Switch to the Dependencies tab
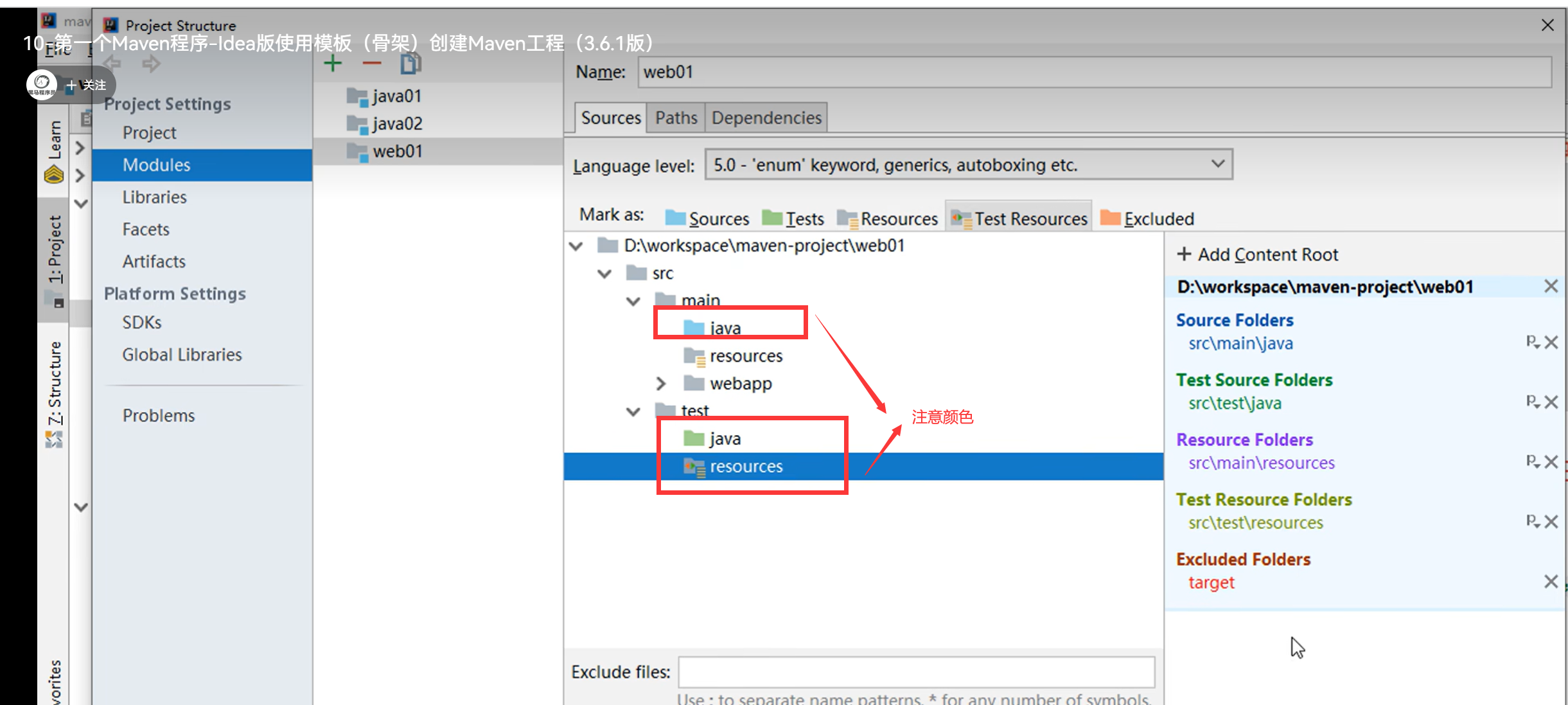The image size is (1568, 705). [x=766, y=118]
